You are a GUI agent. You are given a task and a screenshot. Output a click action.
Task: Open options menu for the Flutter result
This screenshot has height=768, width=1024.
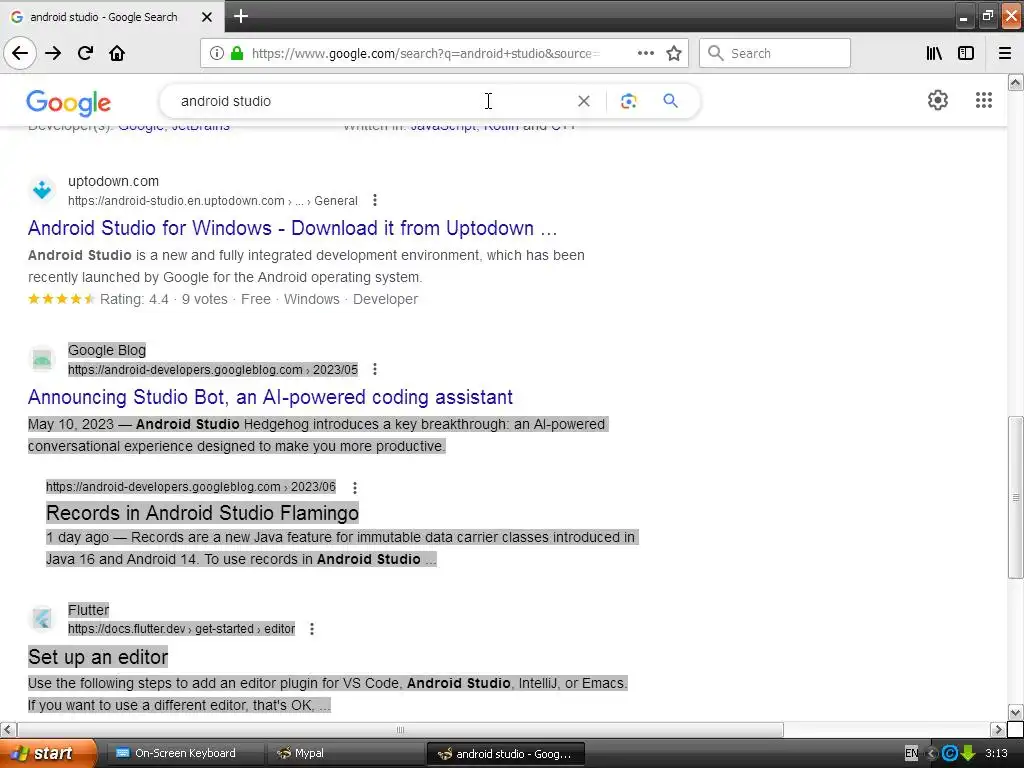[x=312, y=629]
